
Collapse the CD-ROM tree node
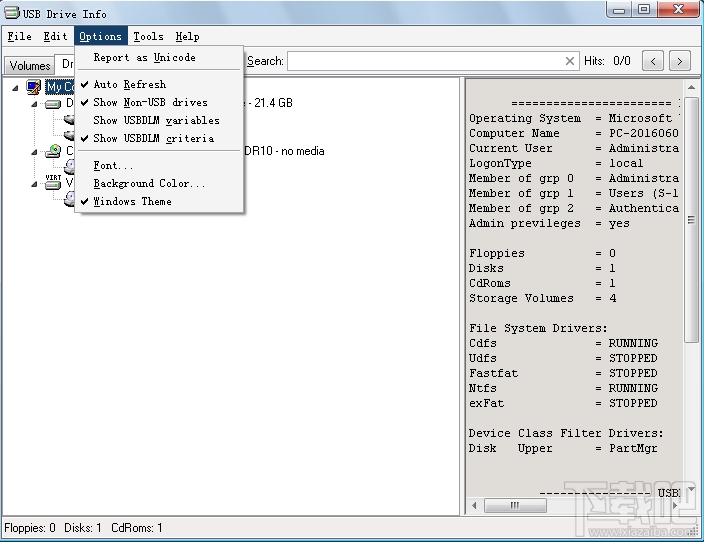point(35,152)
